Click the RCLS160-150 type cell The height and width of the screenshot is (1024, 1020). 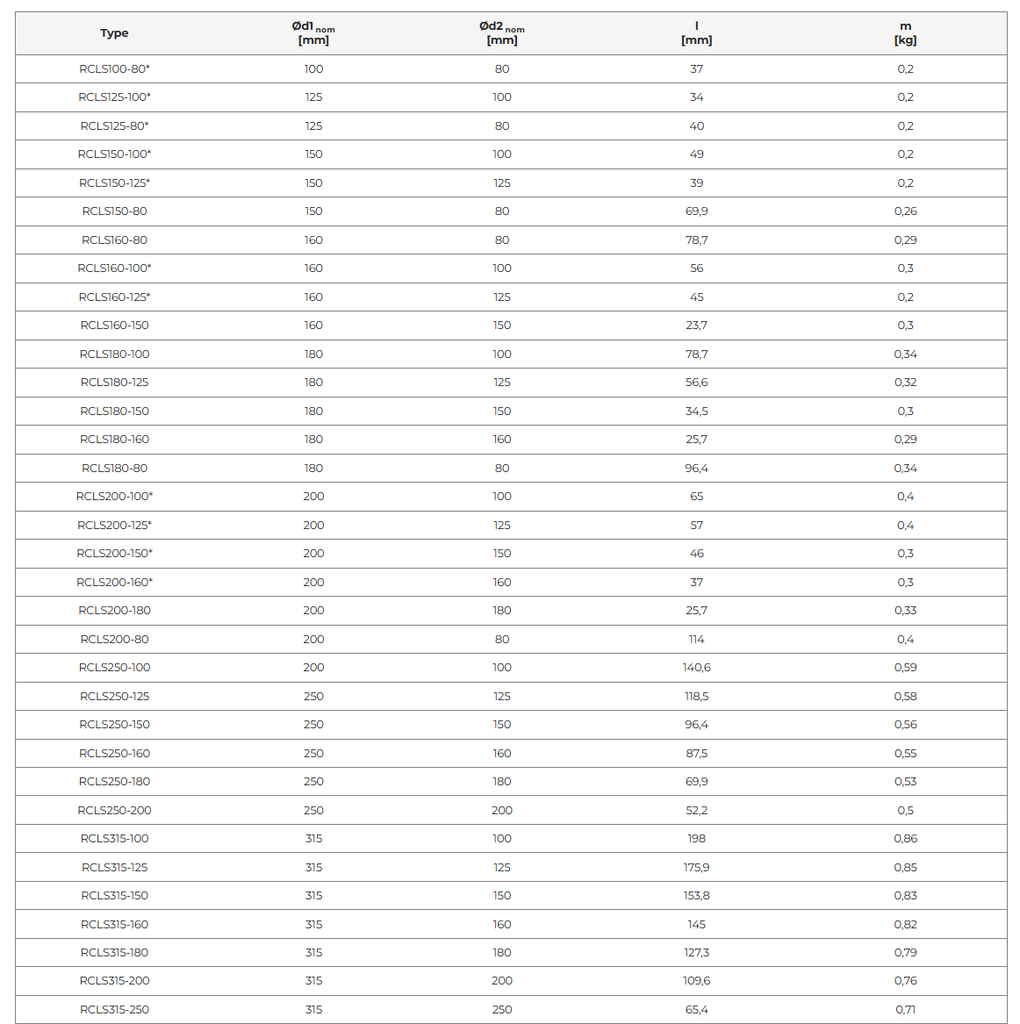(x=114, y=325)
